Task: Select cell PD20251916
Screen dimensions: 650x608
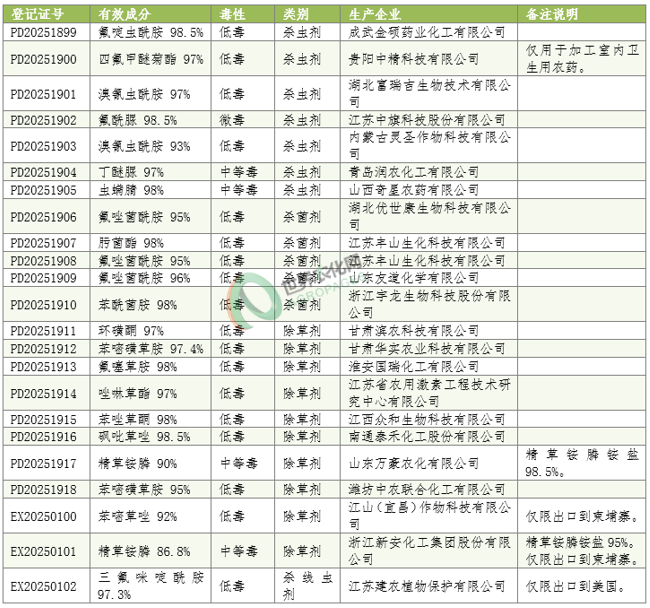Action: [x=44, y=436]
